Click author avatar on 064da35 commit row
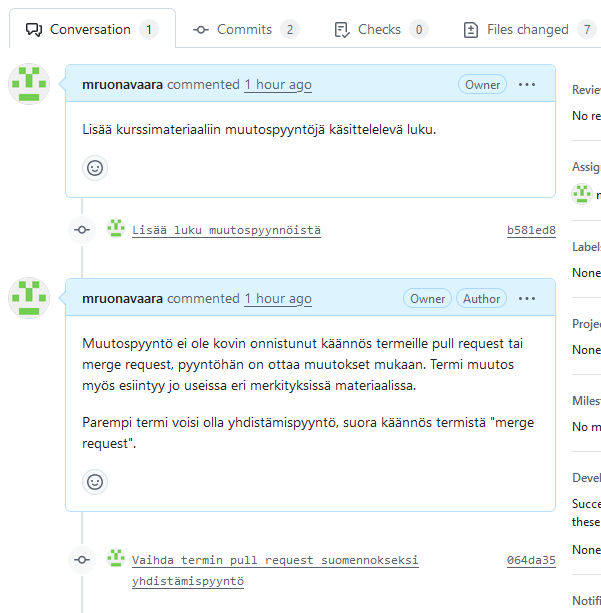This screenshot has height=613, width=601. pyautogui.click(x=116, y=559)
